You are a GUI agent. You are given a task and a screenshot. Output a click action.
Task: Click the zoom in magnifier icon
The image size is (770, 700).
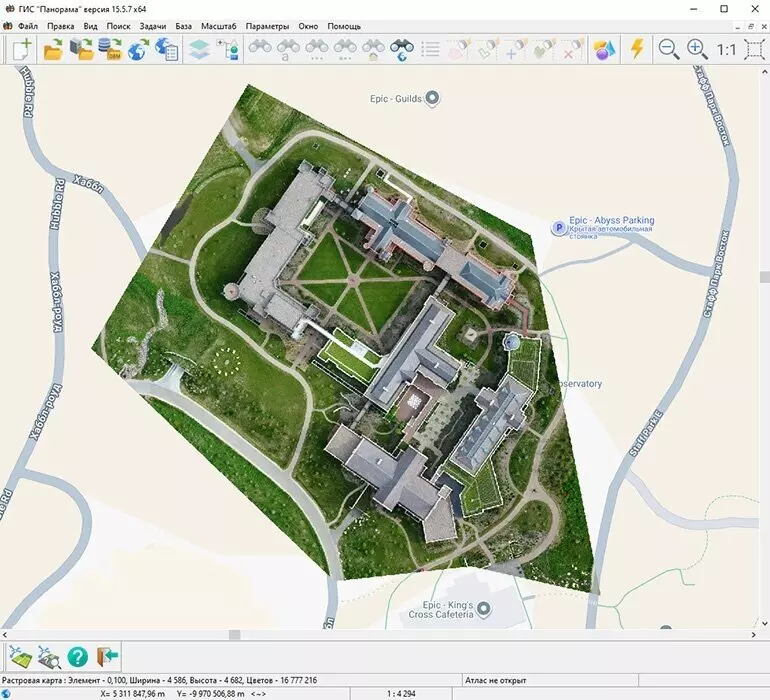click(697, 49)
